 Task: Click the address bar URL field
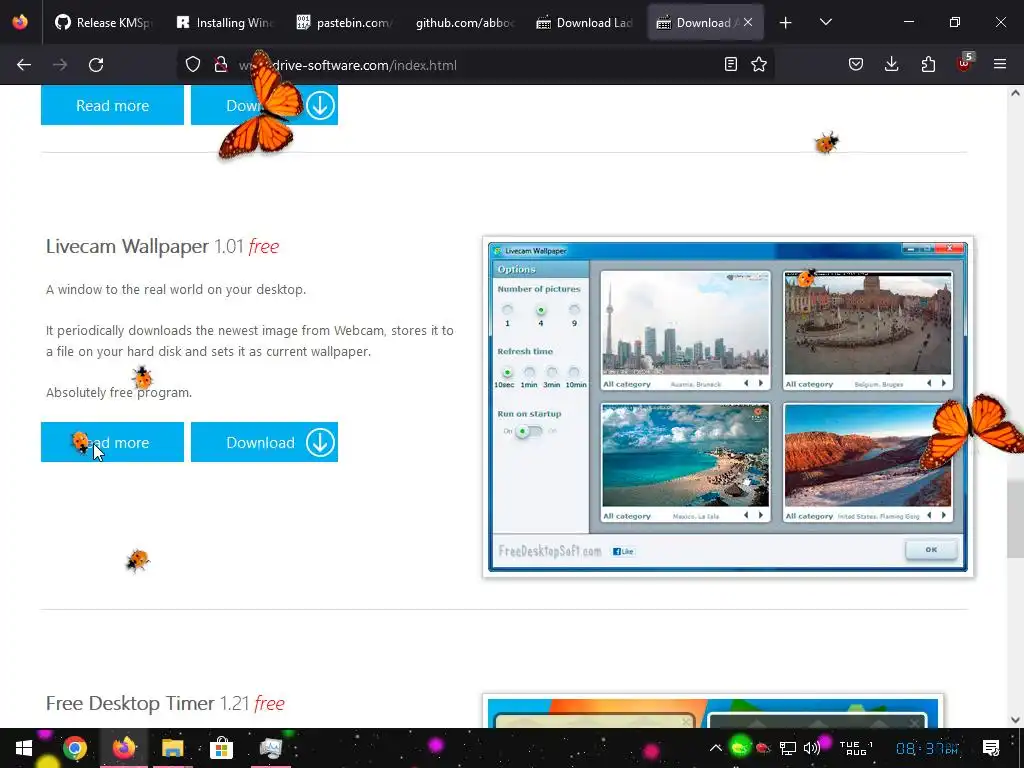[477, 65]
